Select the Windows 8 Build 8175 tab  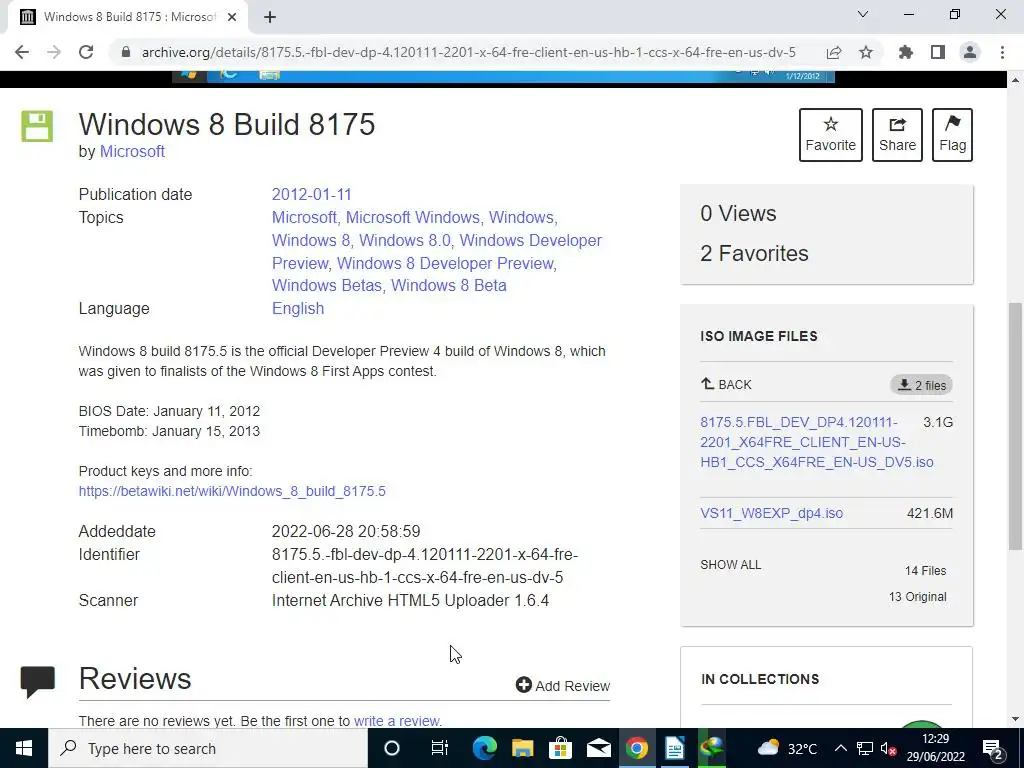point(128,17)
